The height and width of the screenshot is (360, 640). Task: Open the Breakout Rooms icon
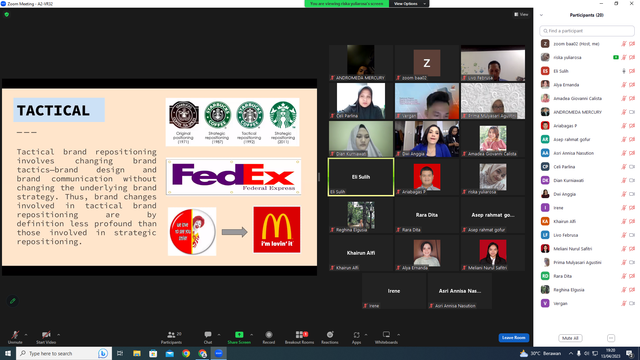click(299, 335)
